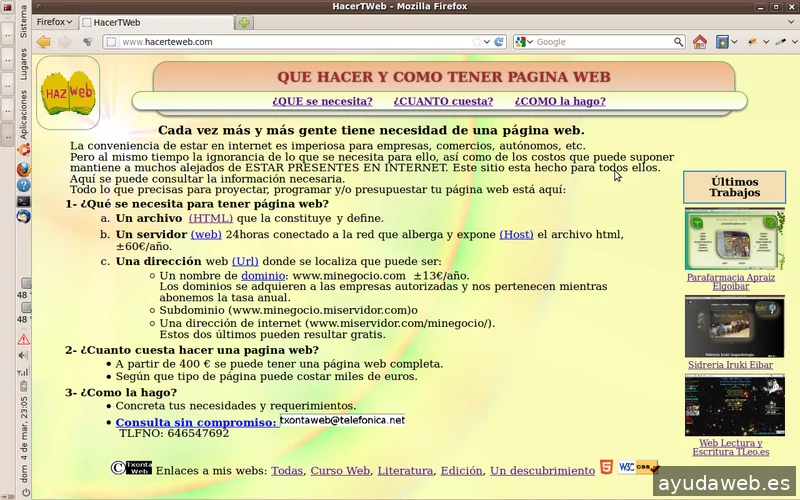Click the Firebug bug icon

click(752, 42)
